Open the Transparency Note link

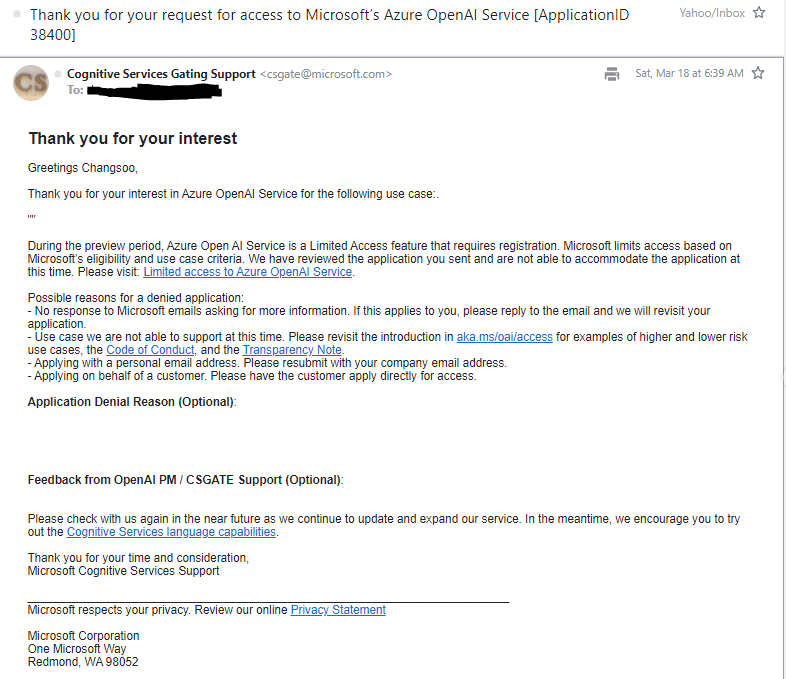(292, 350)
